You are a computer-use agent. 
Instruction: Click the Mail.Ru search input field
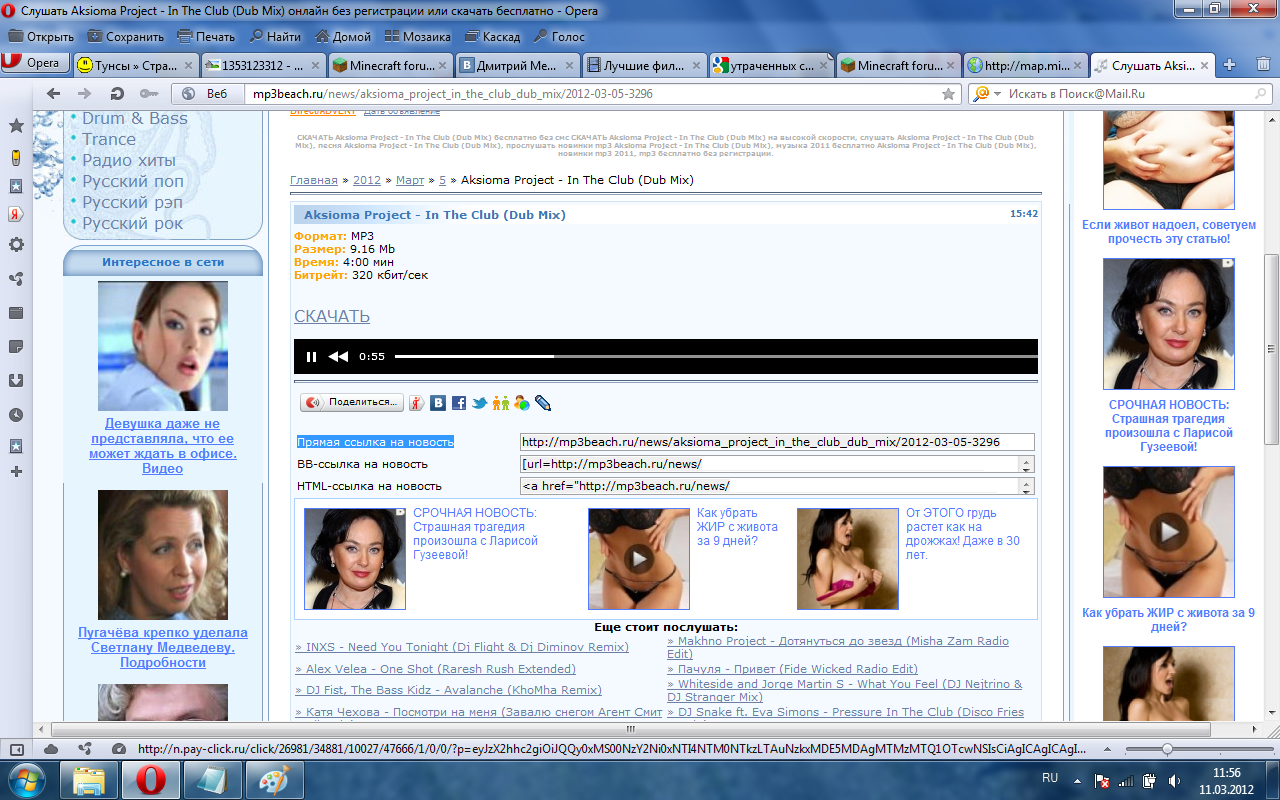[1126, 94]
